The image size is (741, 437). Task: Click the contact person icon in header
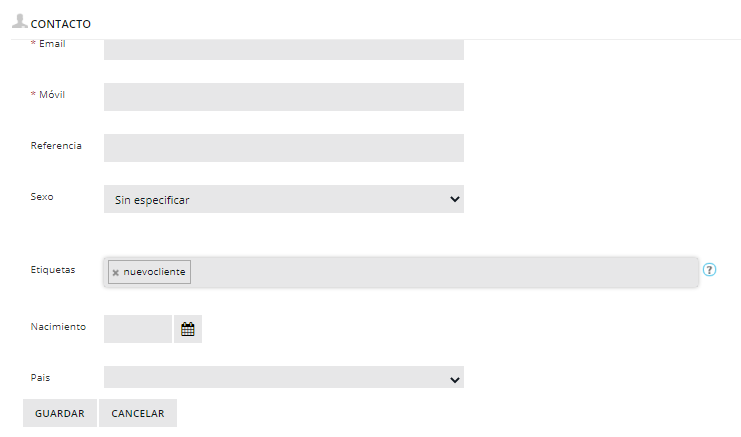(x=19, y=19)
